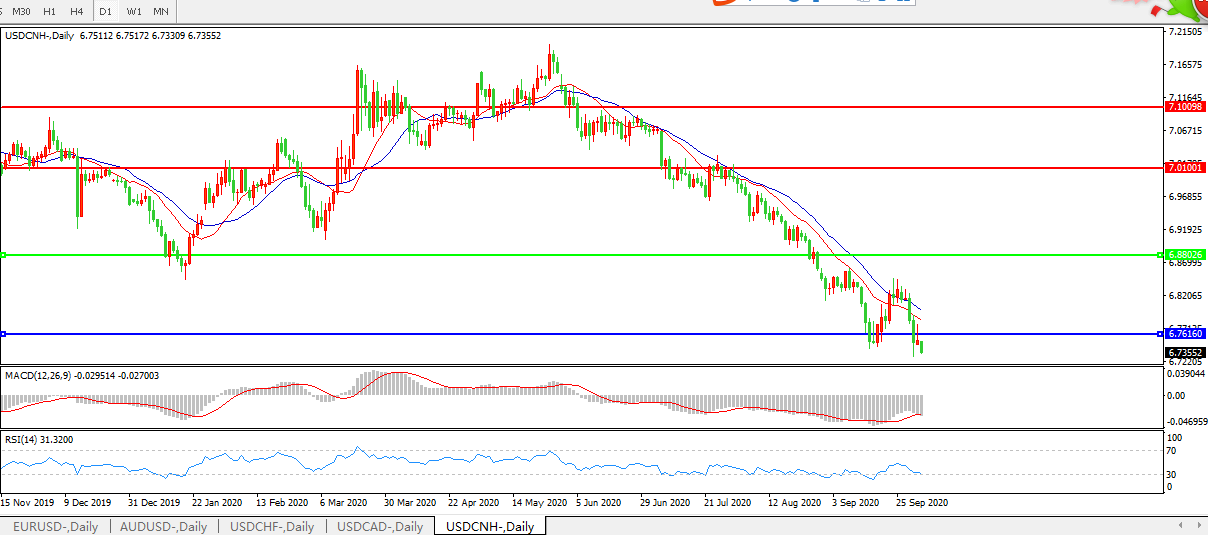Select the red 7.01001 price label
Screen dimensions: 1208x535
1184,168
